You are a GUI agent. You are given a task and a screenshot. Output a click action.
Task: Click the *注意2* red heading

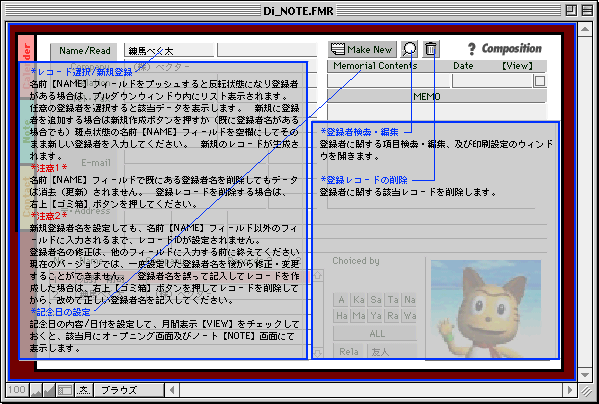49,216
